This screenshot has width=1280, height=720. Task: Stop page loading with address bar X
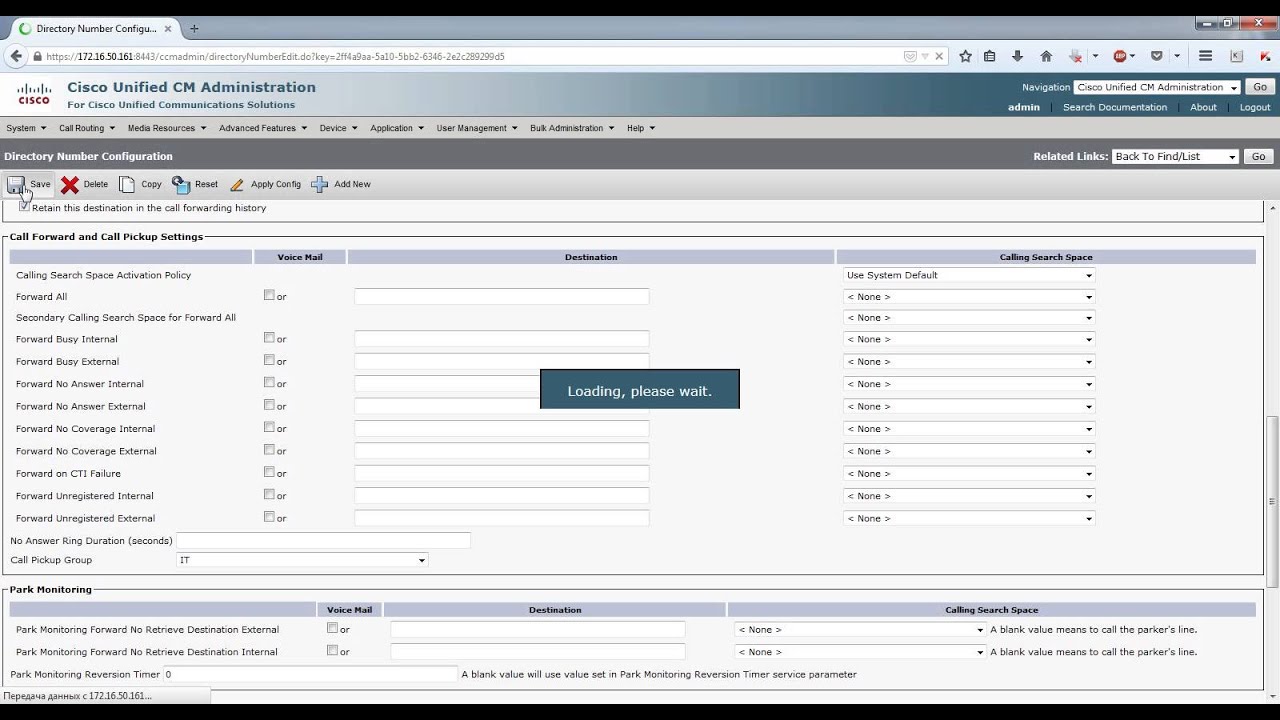pos(939,56)
